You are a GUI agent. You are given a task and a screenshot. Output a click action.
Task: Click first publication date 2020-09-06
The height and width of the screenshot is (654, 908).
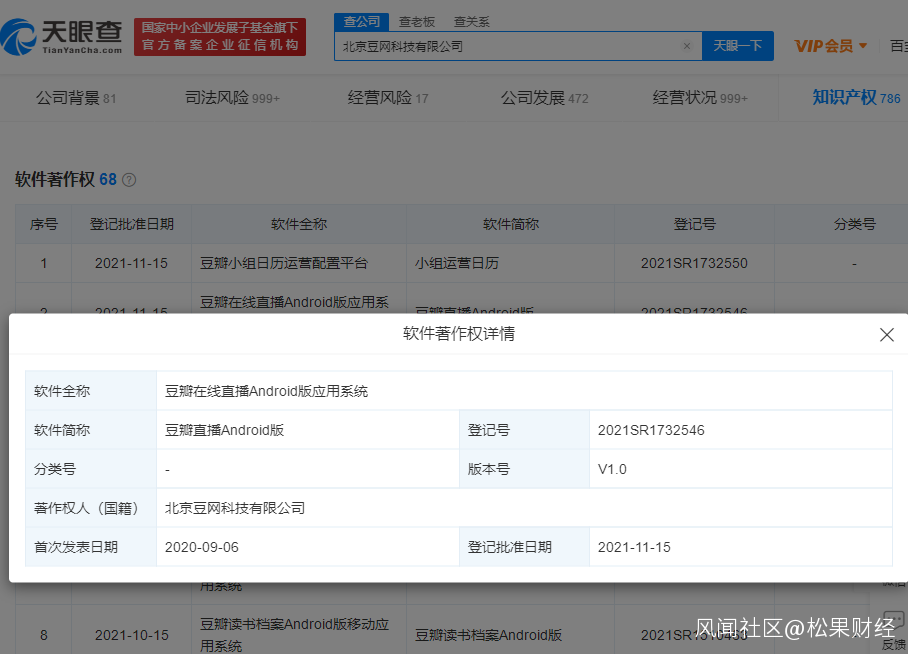click(x=202, y=547)
